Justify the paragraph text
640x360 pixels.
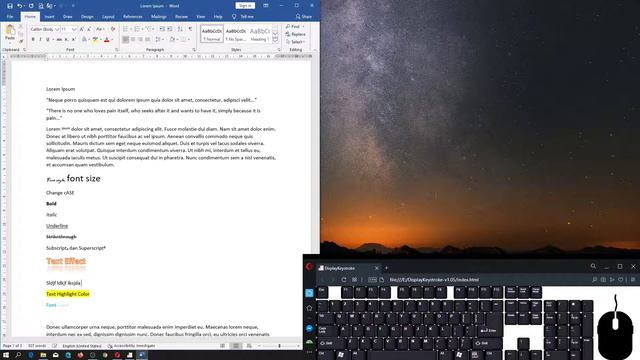click(x=148, y=40)
